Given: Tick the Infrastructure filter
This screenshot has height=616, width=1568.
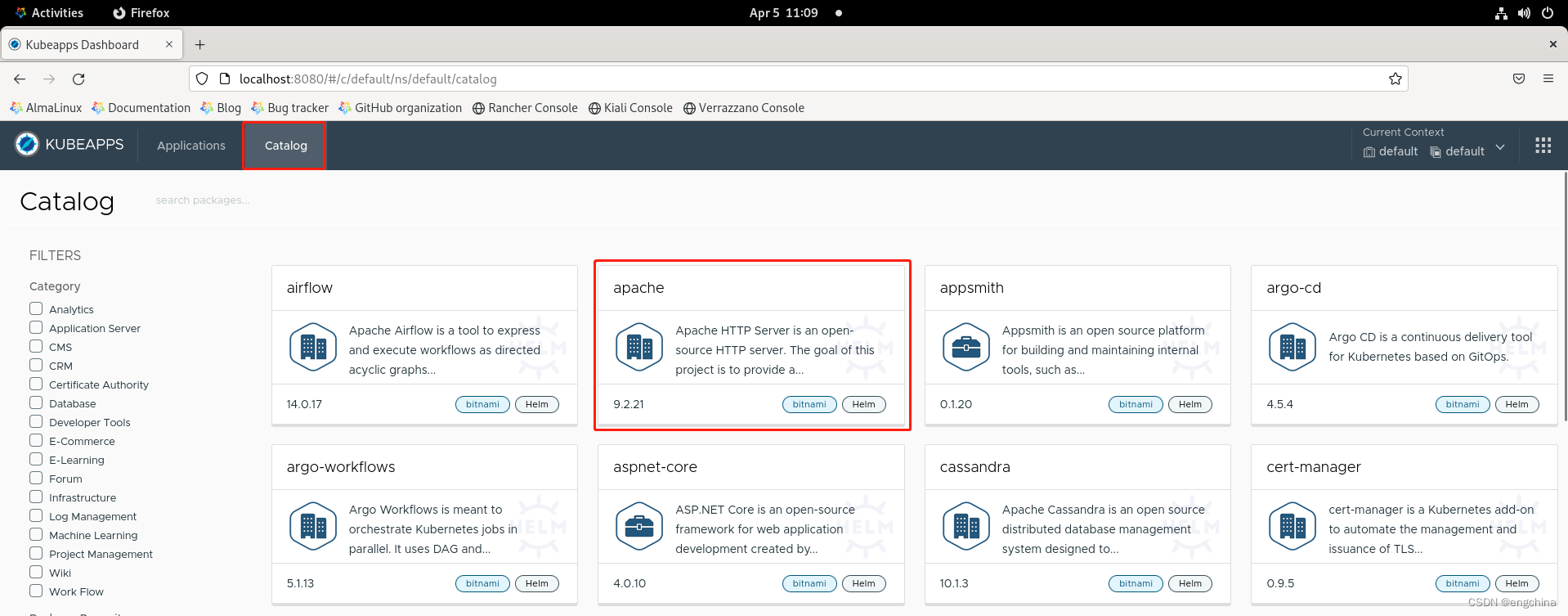Looking at the screenshot, I should 36,497.
